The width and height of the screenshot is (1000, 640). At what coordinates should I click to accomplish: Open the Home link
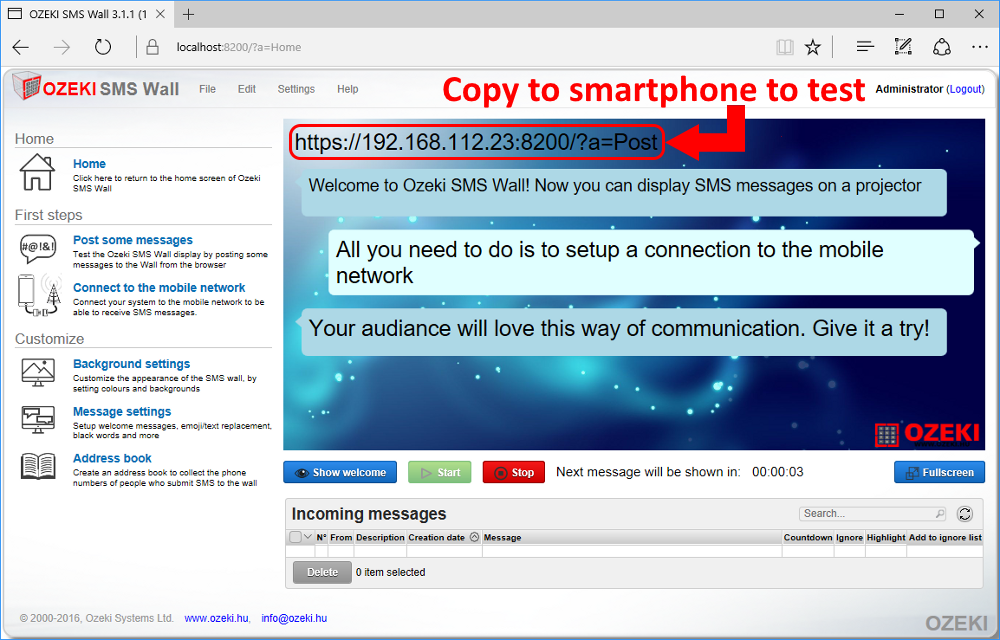89,164
